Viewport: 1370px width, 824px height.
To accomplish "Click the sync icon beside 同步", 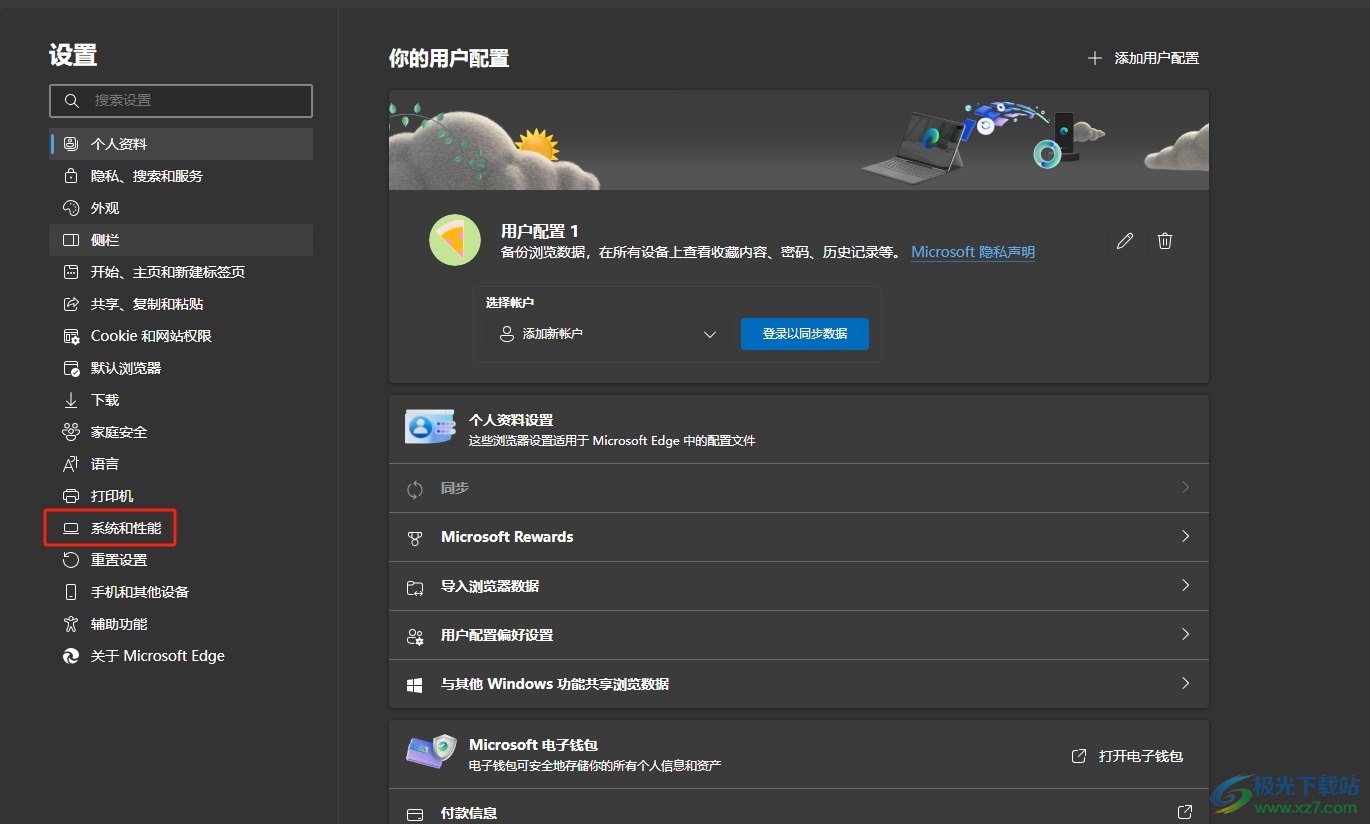I will (x=415, y=489).
